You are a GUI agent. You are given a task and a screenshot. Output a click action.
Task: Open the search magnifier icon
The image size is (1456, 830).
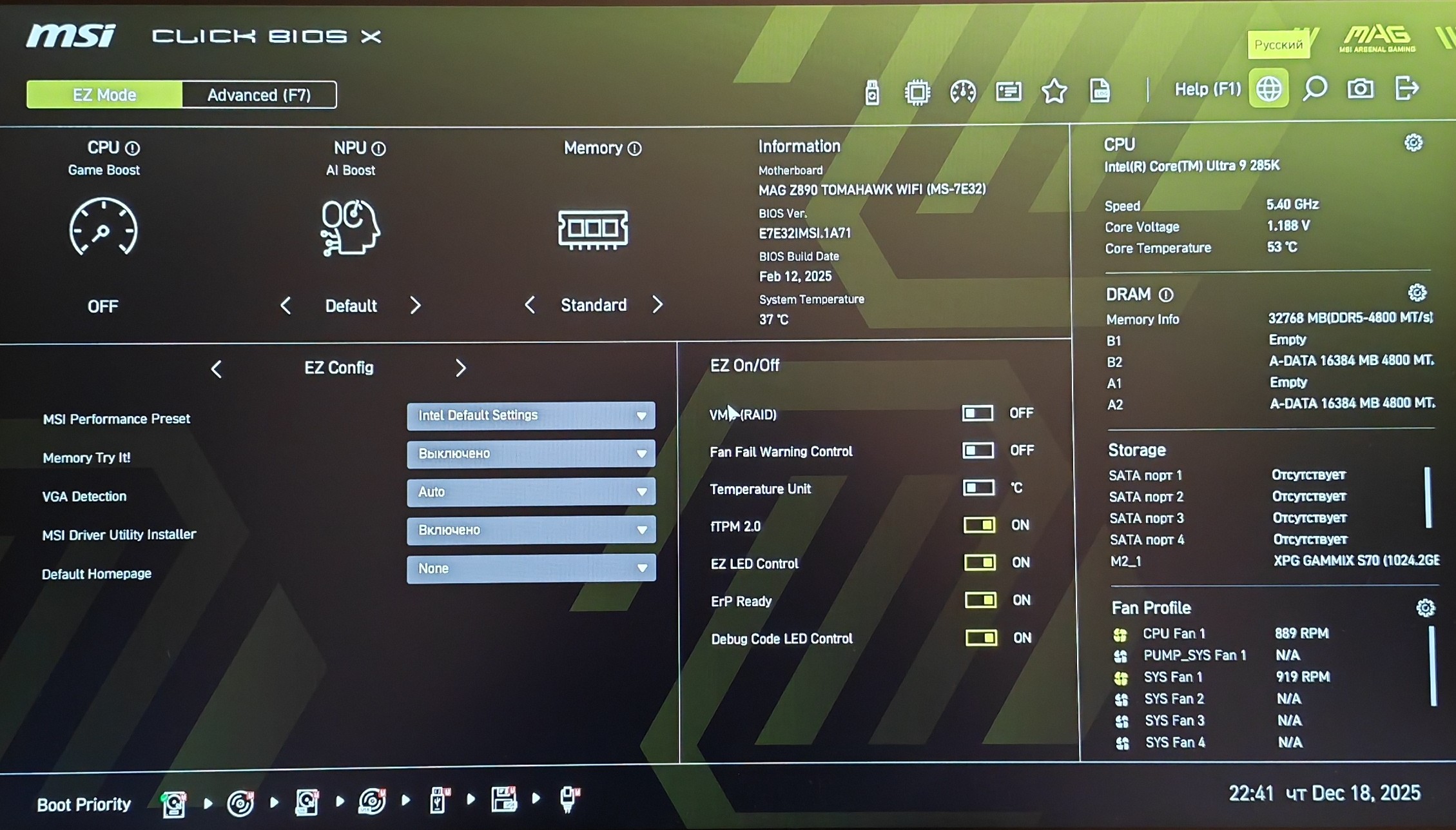tap(1315, 89)
